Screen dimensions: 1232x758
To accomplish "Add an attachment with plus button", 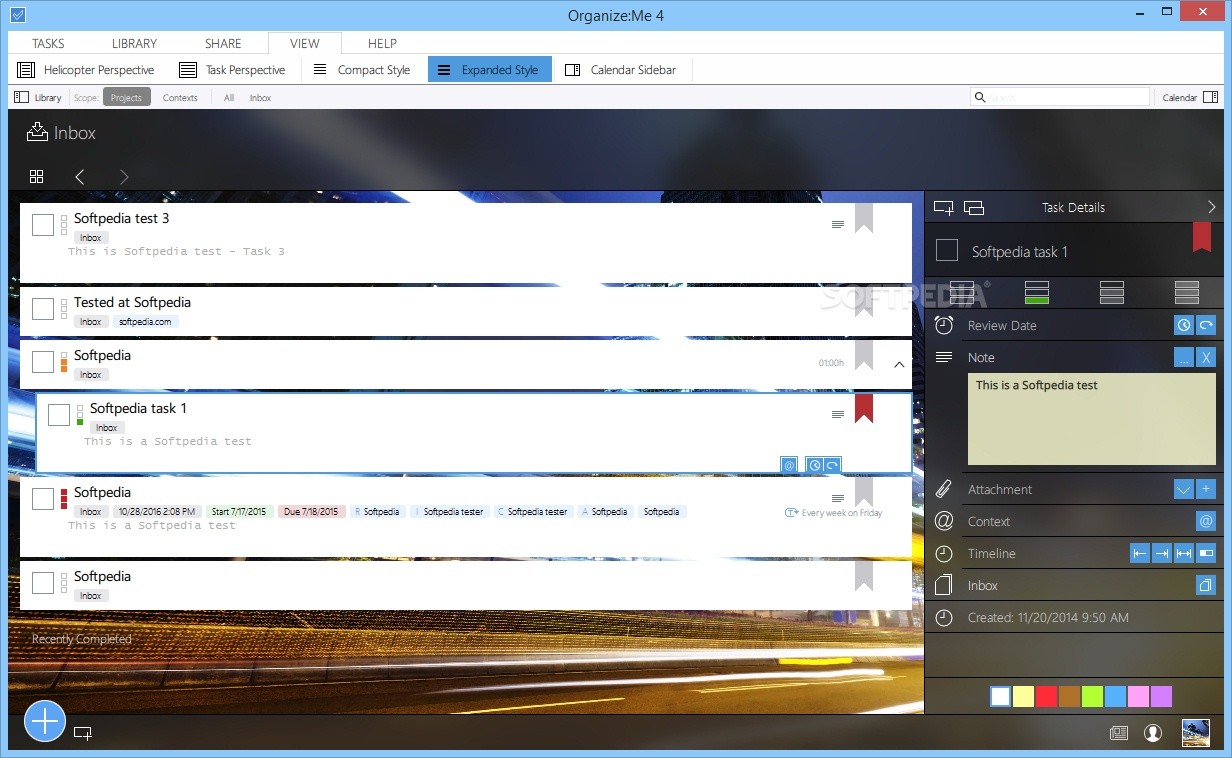I will 1206,489.
